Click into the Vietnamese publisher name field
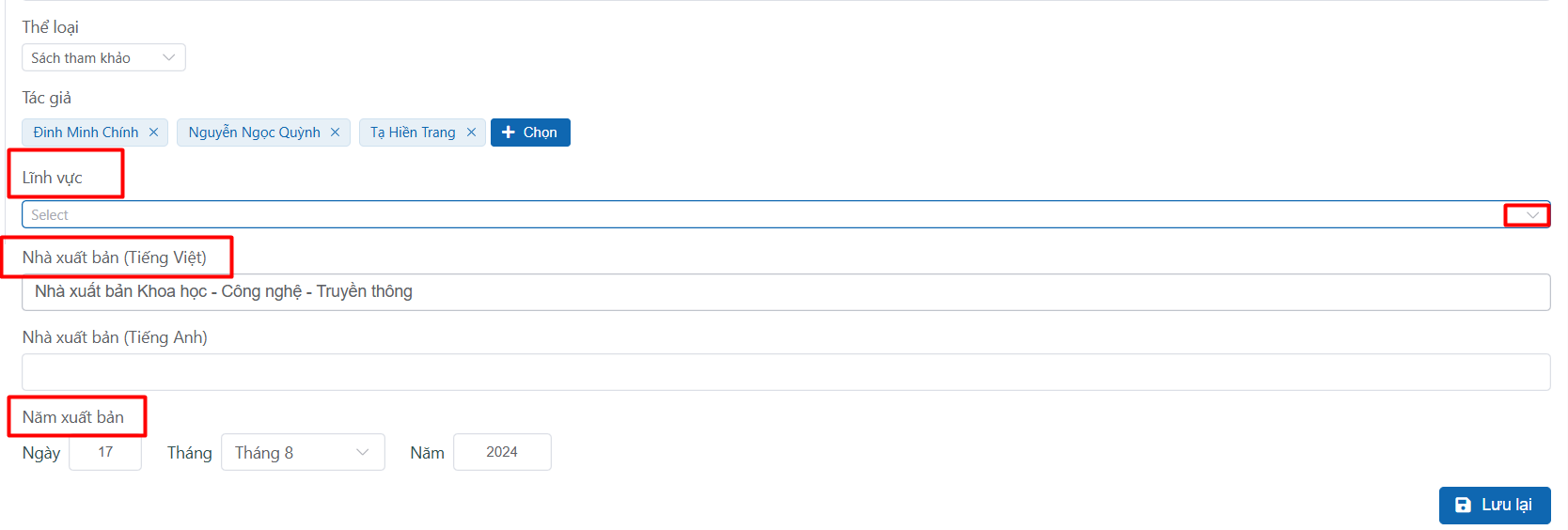This screenshot has width=1568, height=530. tap(785, 292)
